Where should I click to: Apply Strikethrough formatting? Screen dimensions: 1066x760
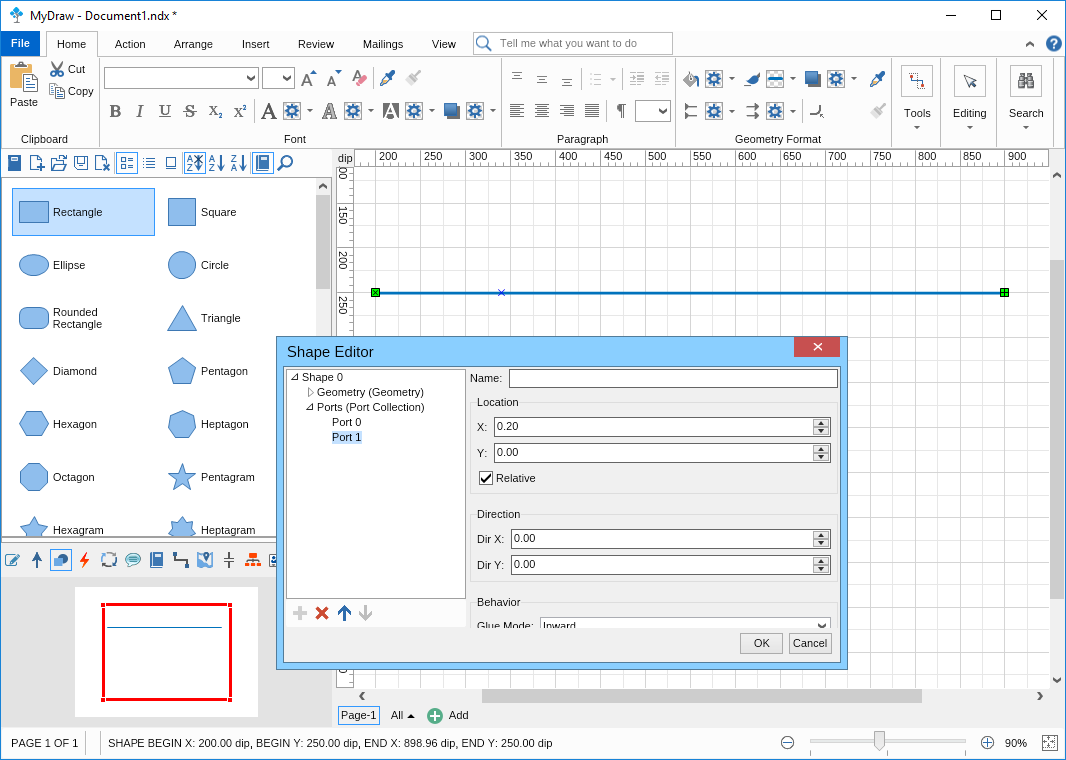(x=190, y=111)
